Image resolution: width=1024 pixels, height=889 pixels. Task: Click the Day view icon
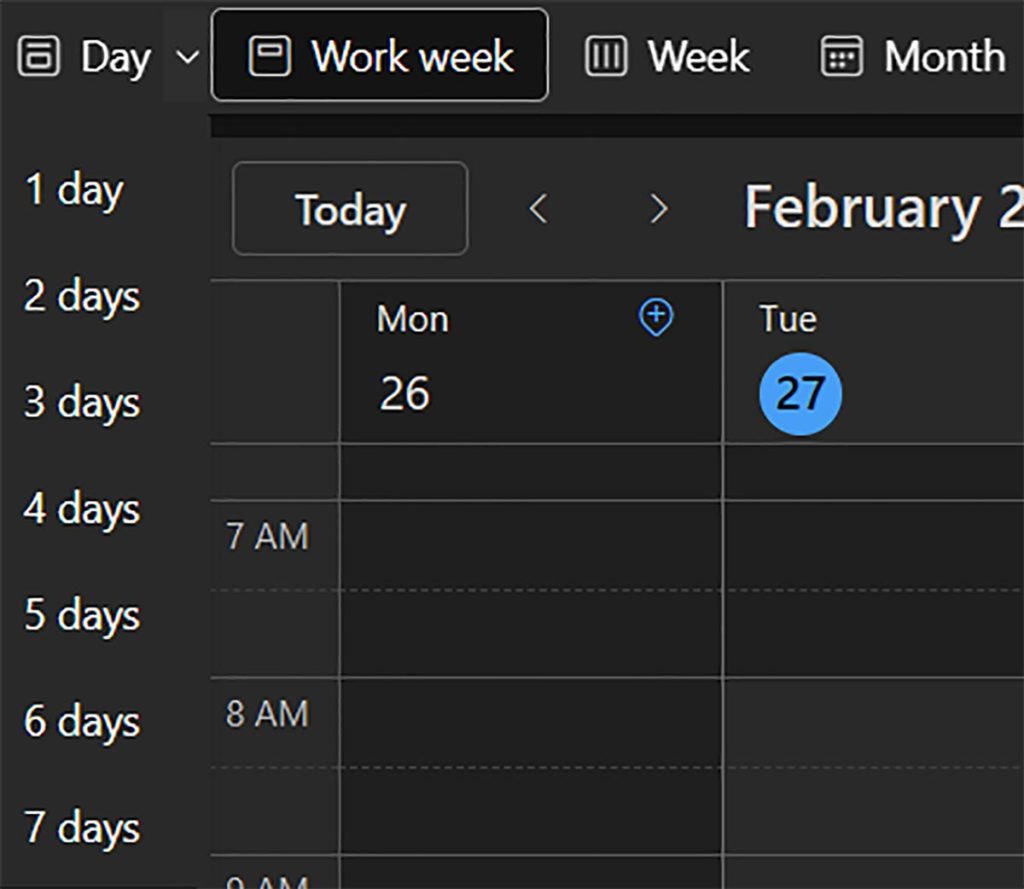[x=38, y=57]
